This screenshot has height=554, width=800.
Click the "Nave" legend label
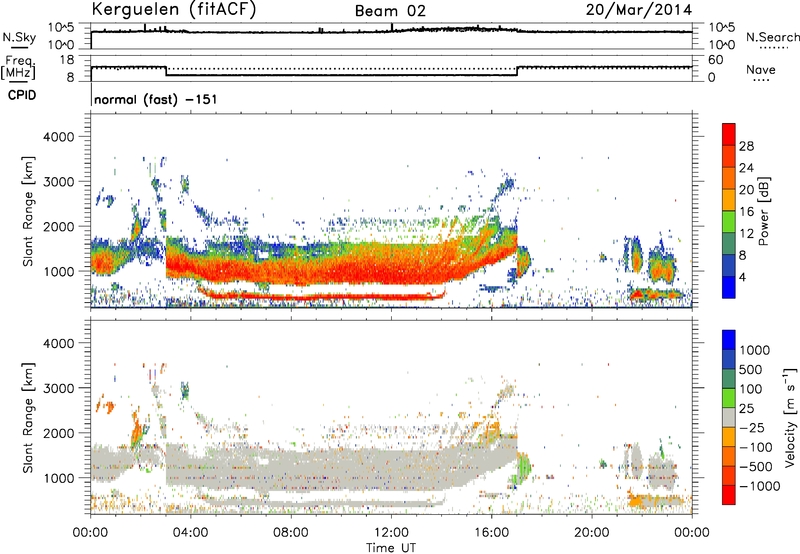pyautogui.click(x=761, y=69)
